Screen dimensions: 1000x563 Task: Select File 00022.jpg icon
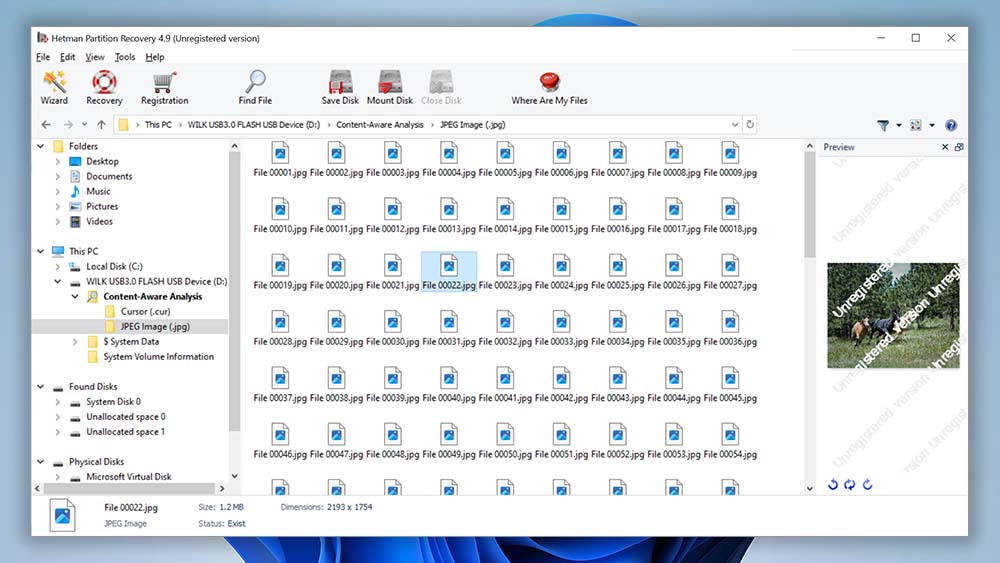coord(449,266)
